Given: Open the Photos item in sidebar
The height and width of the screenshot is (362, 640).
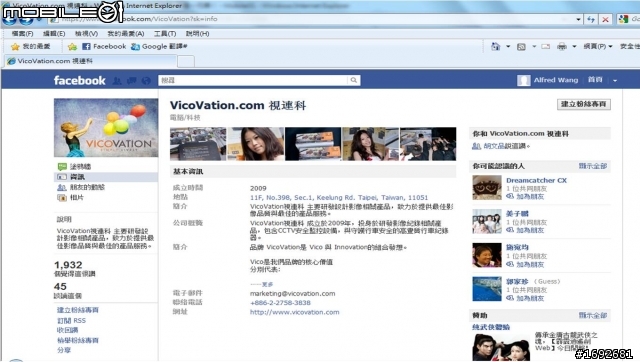Looking at the screenshot, I should (76, 198).
